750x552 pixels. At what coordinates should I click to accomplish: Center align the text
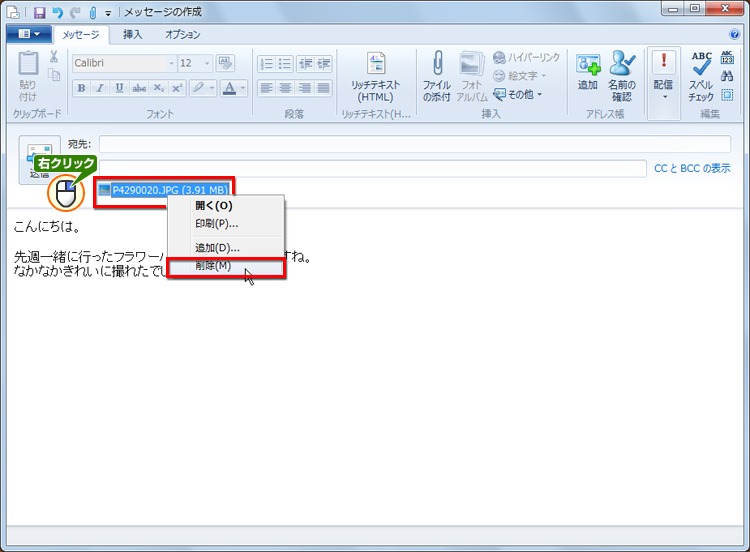(286, 88)
